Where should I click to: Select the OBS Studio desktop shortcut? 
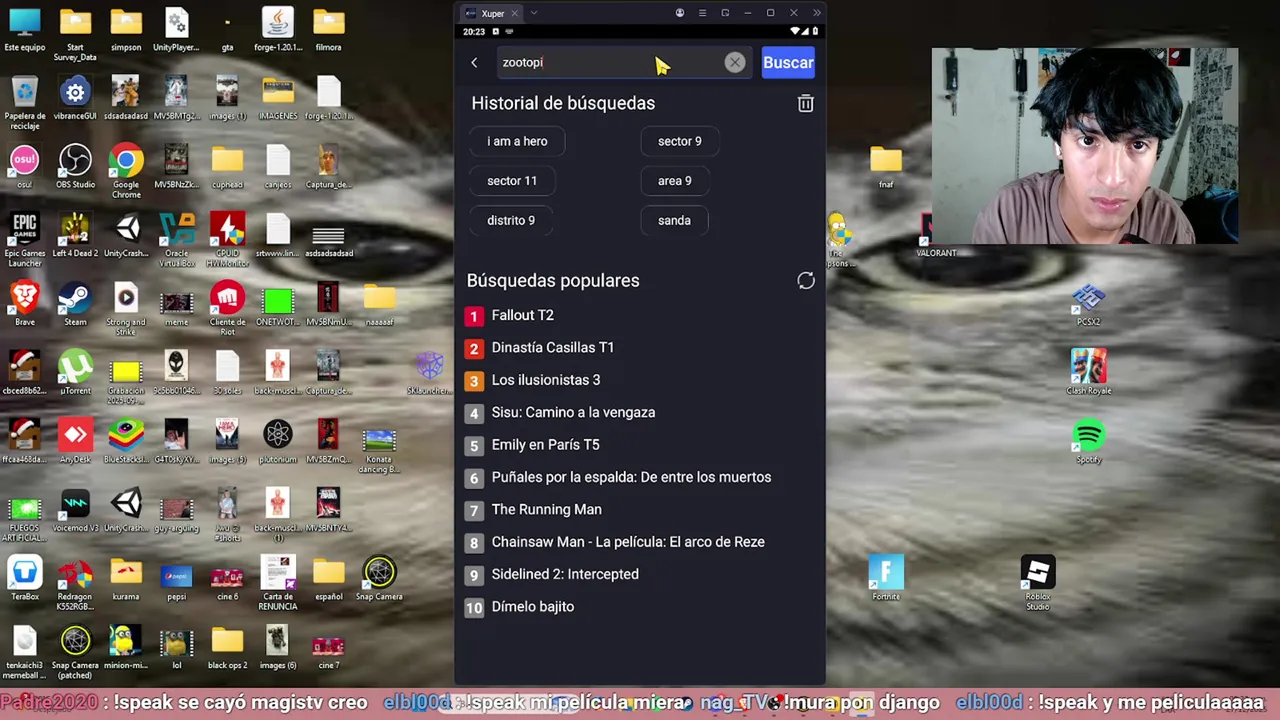76,166
